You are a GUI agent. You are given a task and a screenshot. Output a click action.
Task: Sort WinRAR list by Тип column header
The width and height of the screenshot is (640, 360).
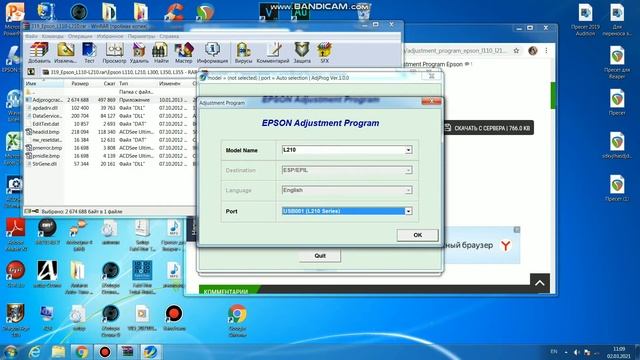[137, 83]
